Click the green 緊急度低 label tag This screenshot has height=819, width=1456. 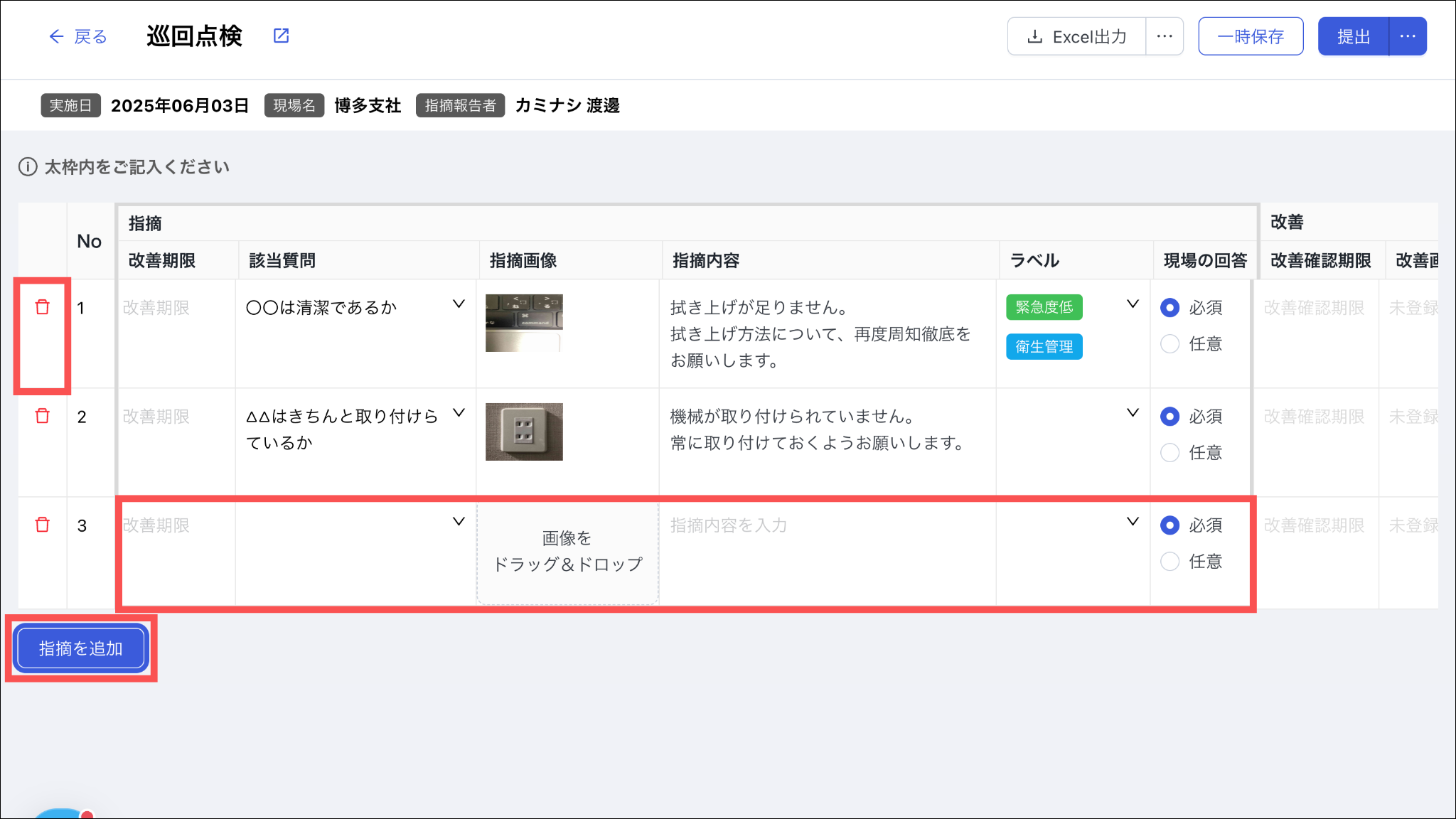click(x=1044, y=307)
